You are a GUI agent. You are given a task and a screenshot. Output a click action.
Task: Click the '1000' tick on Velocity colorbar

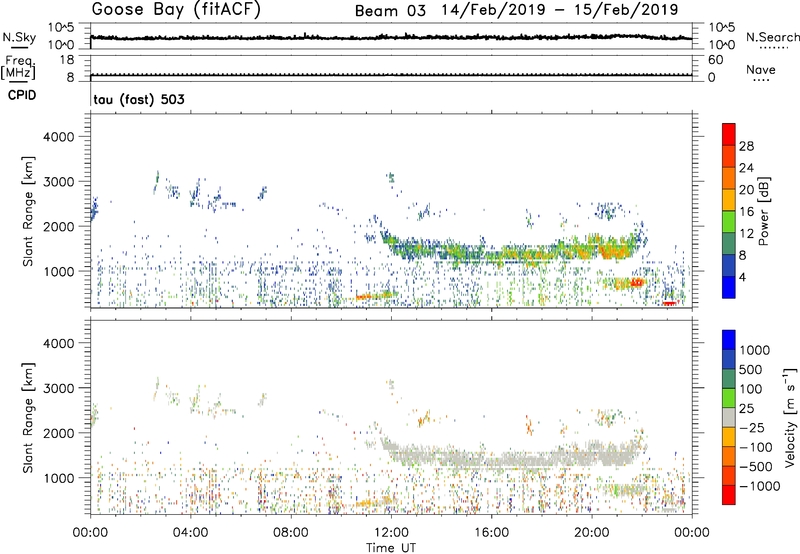tap(755, 350)
